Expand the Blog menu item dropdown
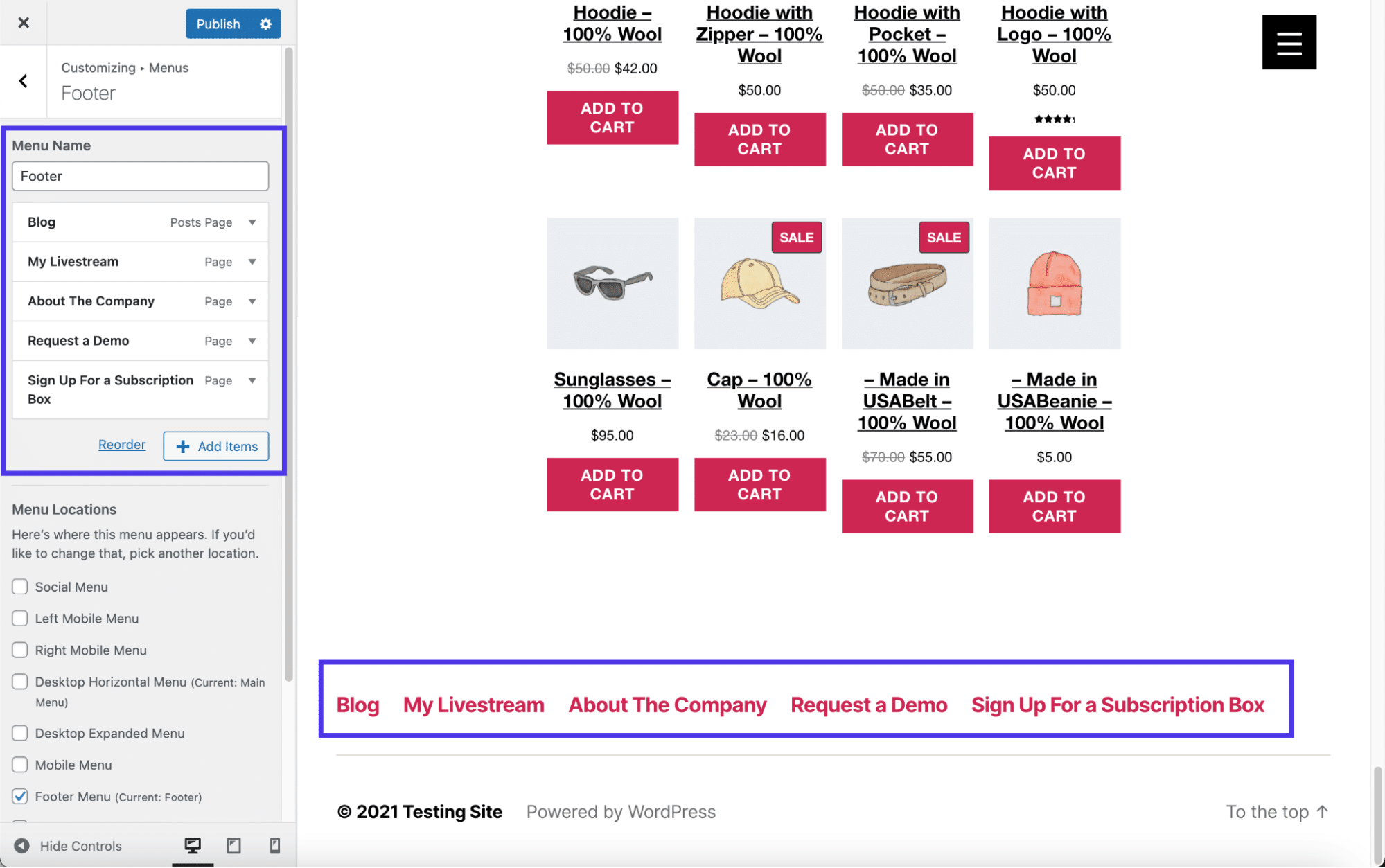 pos(252,221)
